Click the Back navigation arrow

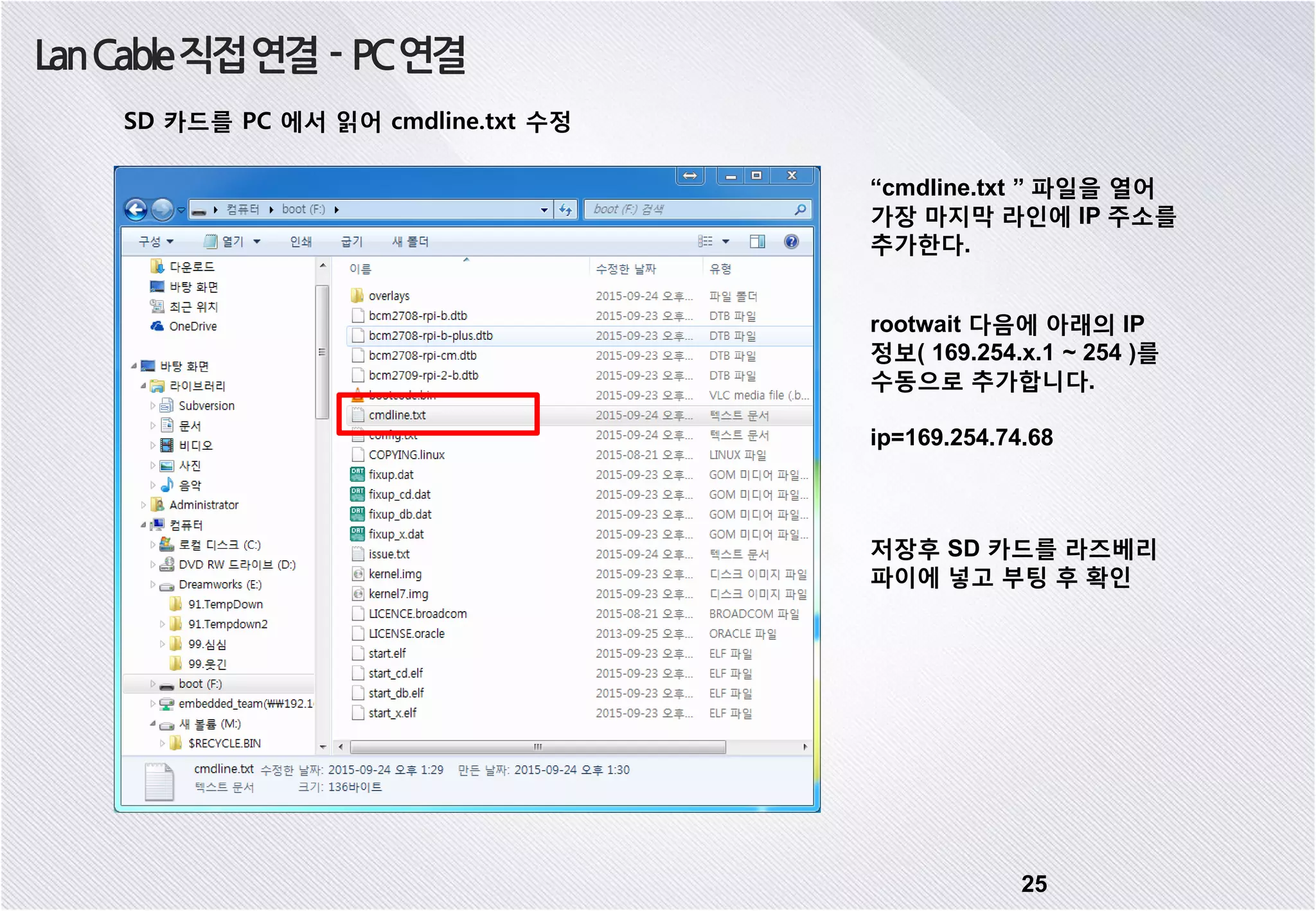tap(136, 209)
